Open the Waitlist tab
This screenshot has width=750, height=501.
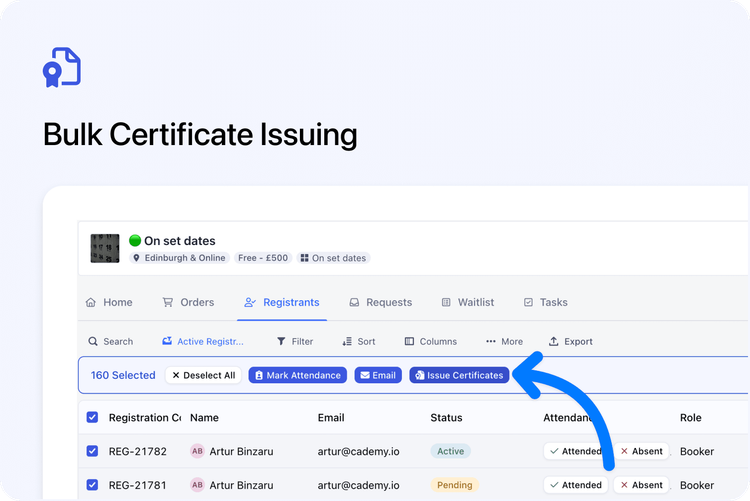(x=468, y=302)
